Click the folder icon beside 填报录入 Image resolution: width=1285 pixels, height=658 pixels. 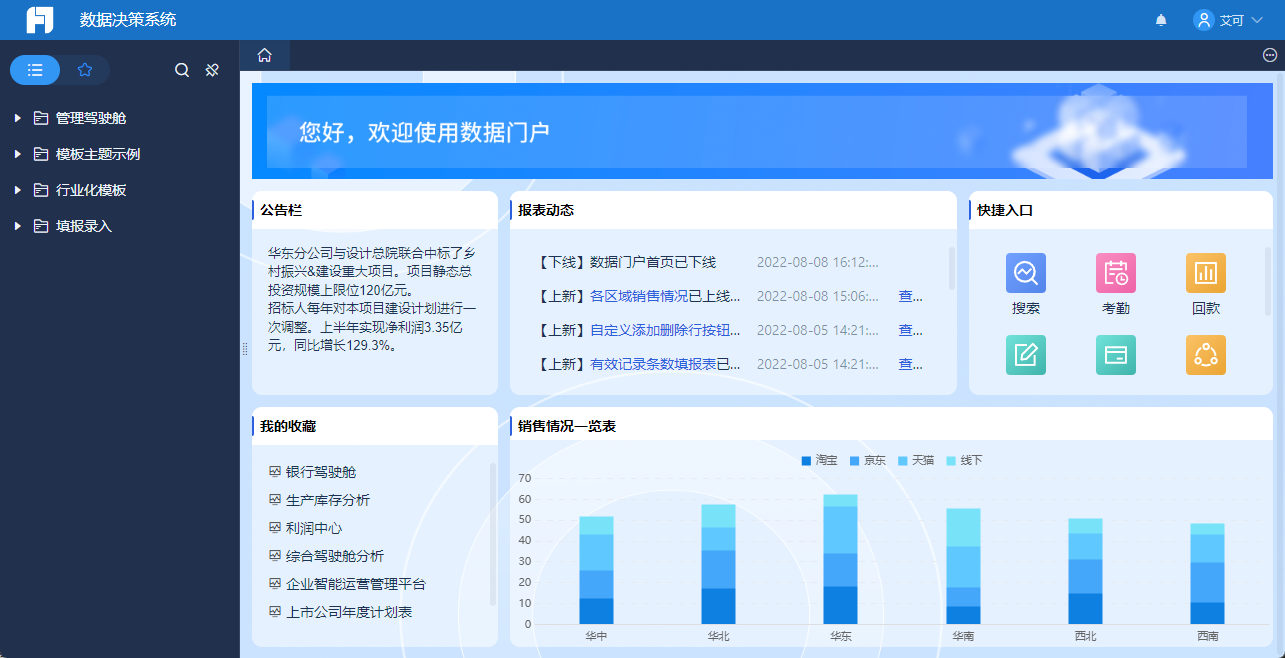[41, 226]
